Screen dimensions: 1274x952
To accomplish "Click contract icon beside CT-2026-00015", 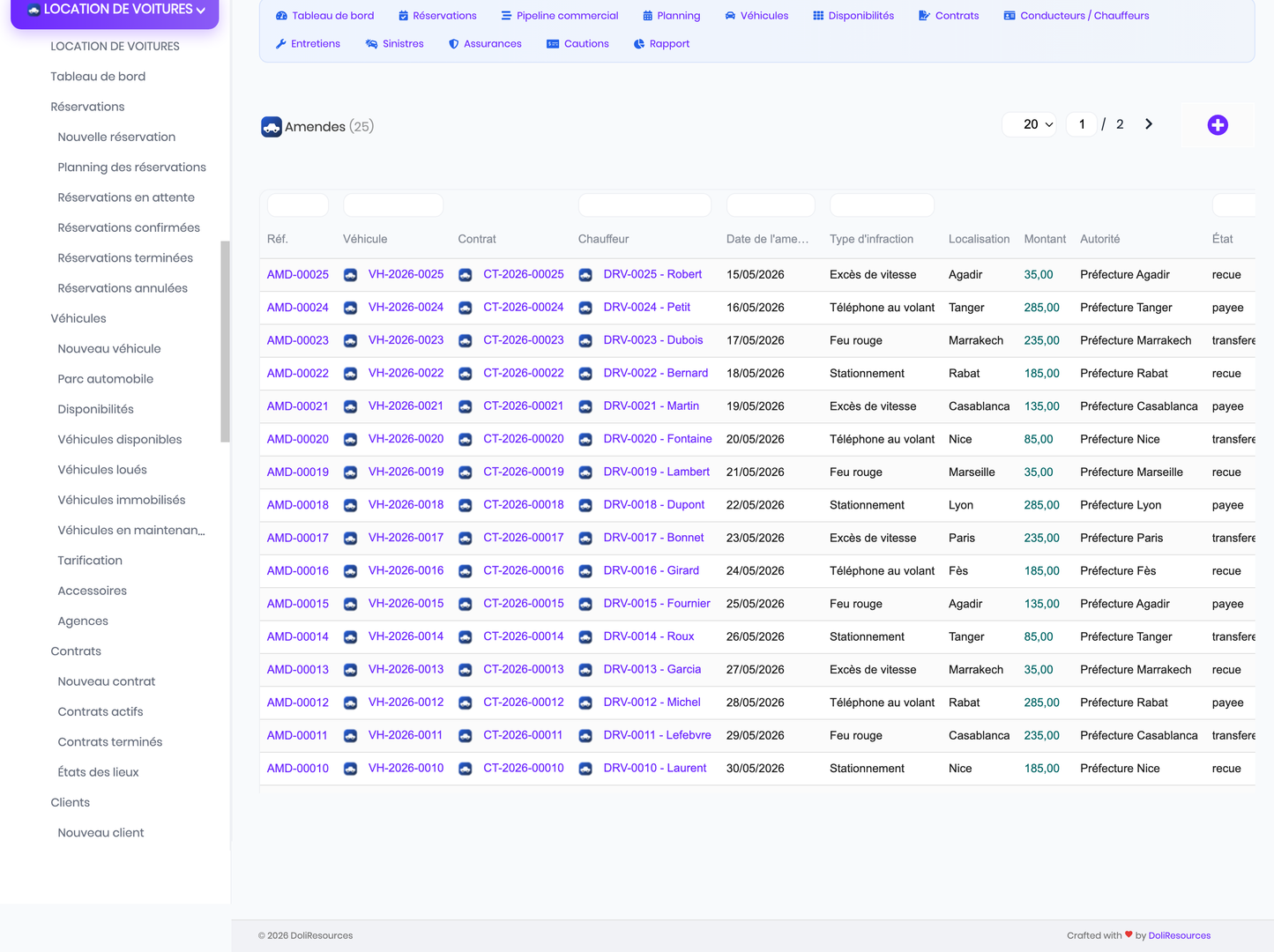I will (x=466, y=604).
